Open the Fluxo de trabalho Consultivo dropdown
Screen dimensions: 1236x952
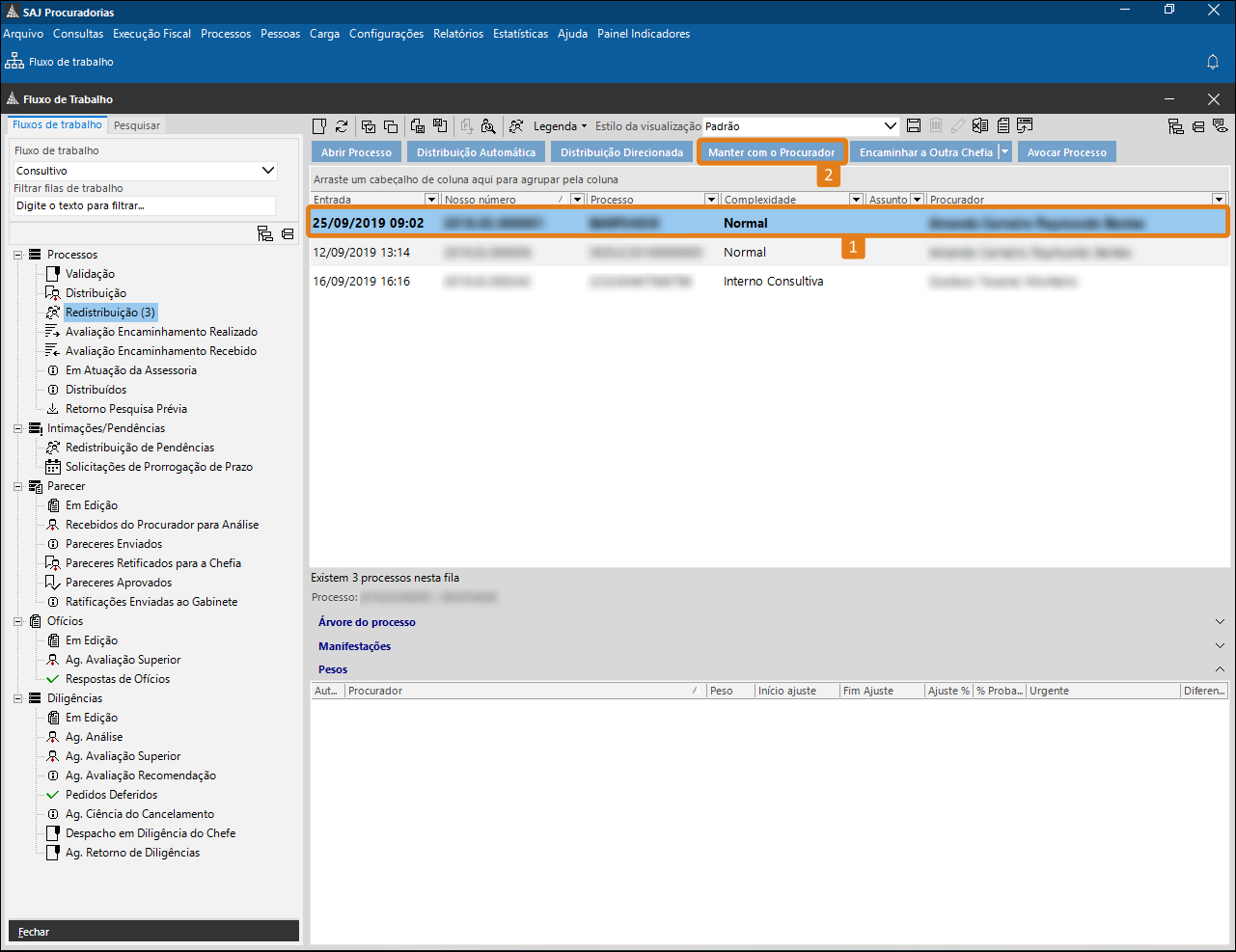point(268,171)
